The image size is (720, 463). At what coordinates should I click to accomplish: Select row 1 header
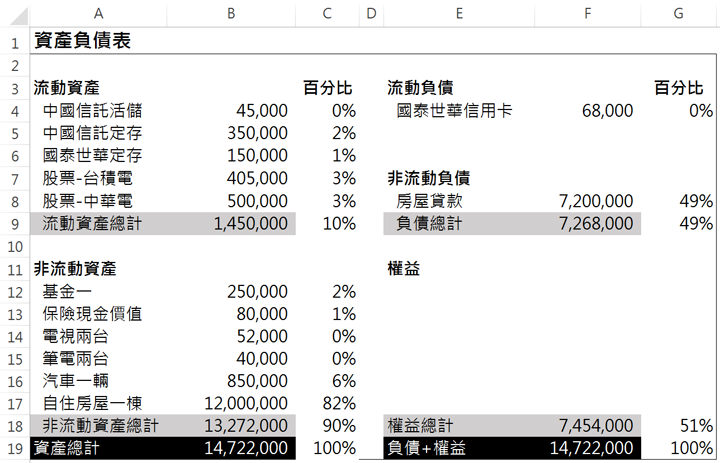pyautogui.click(x=15, y=43)
